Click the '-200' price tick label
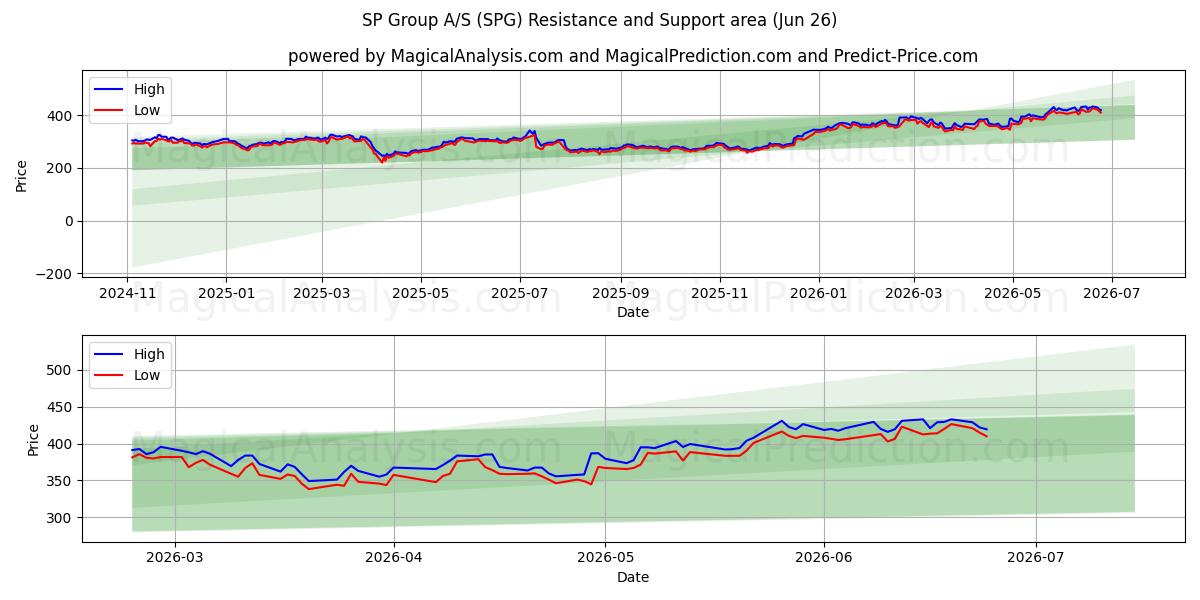1200x600 pixels. point(56,274)
